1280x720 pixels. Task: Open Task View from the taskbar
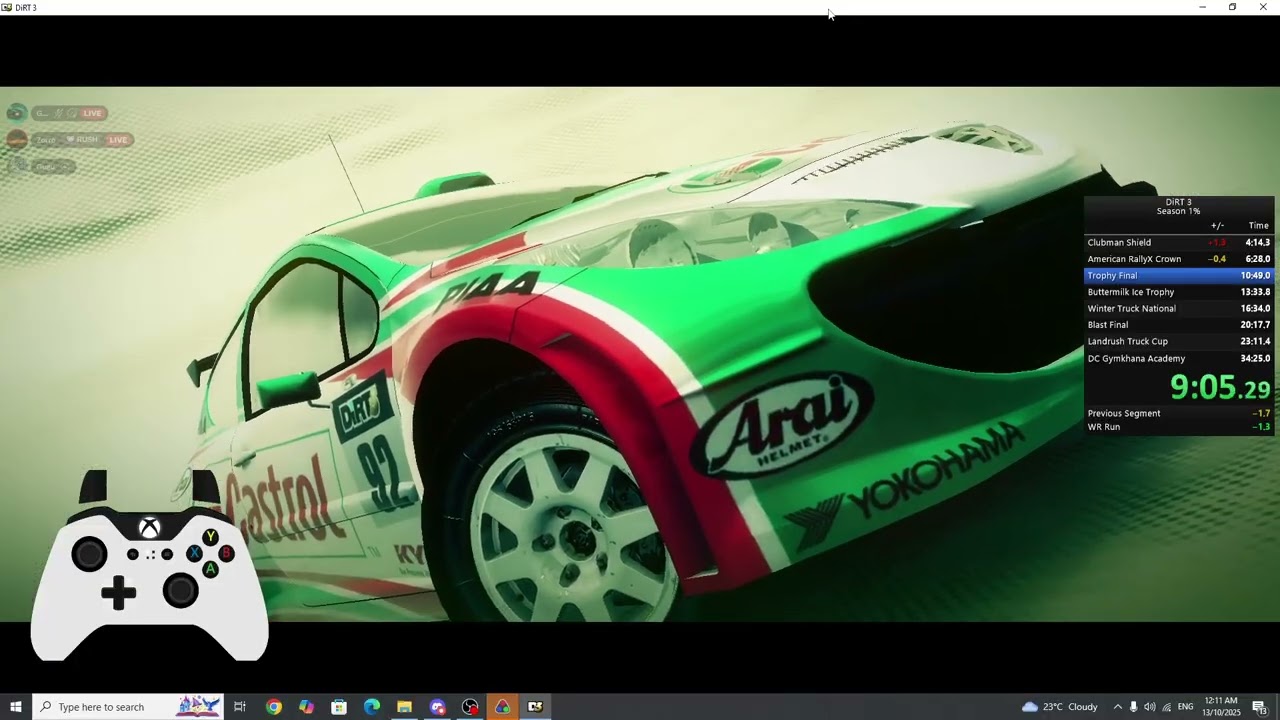click(240, 707)
